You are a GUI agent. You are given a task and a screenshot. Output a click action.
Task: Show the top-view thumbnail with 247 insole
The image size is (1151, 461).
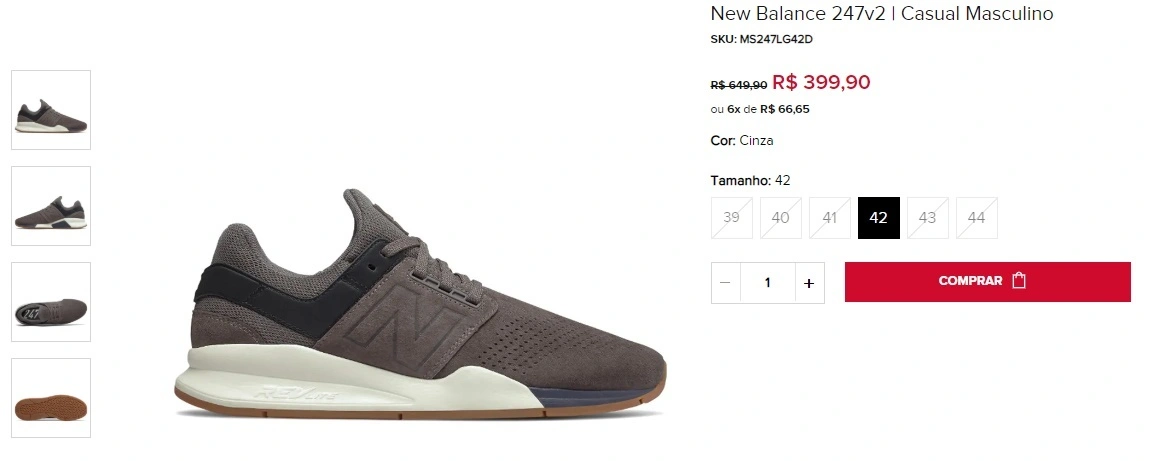[x=51, y=302]
